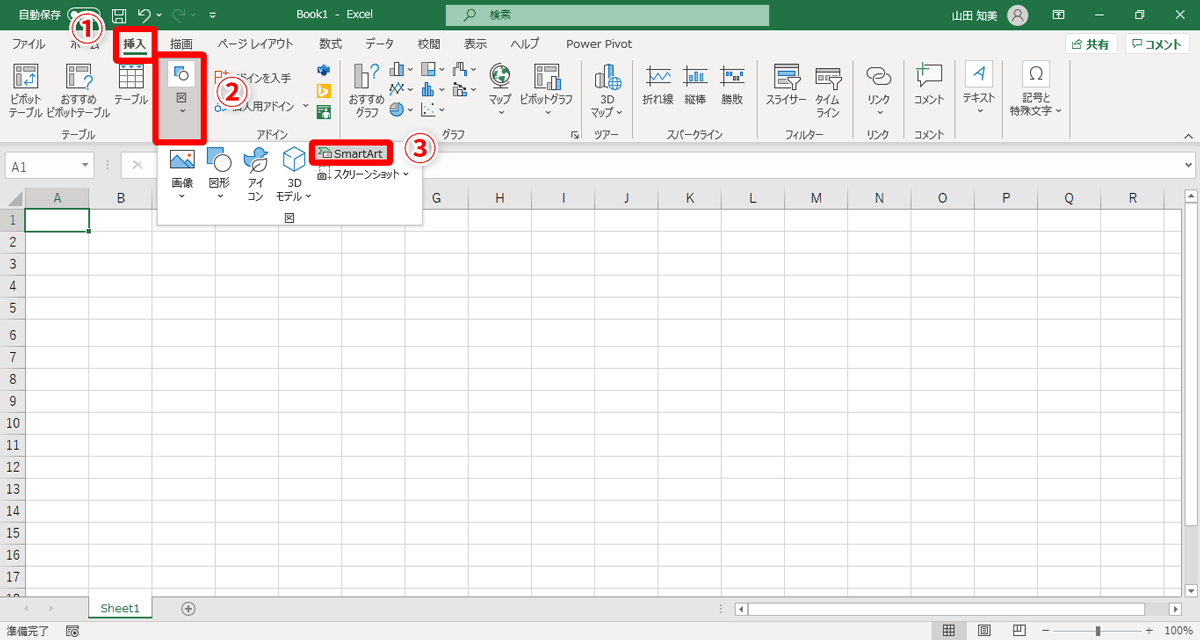Add a new sheet with plus button
The width and height of the screenshot is (1200, 640).
point(188,608)
